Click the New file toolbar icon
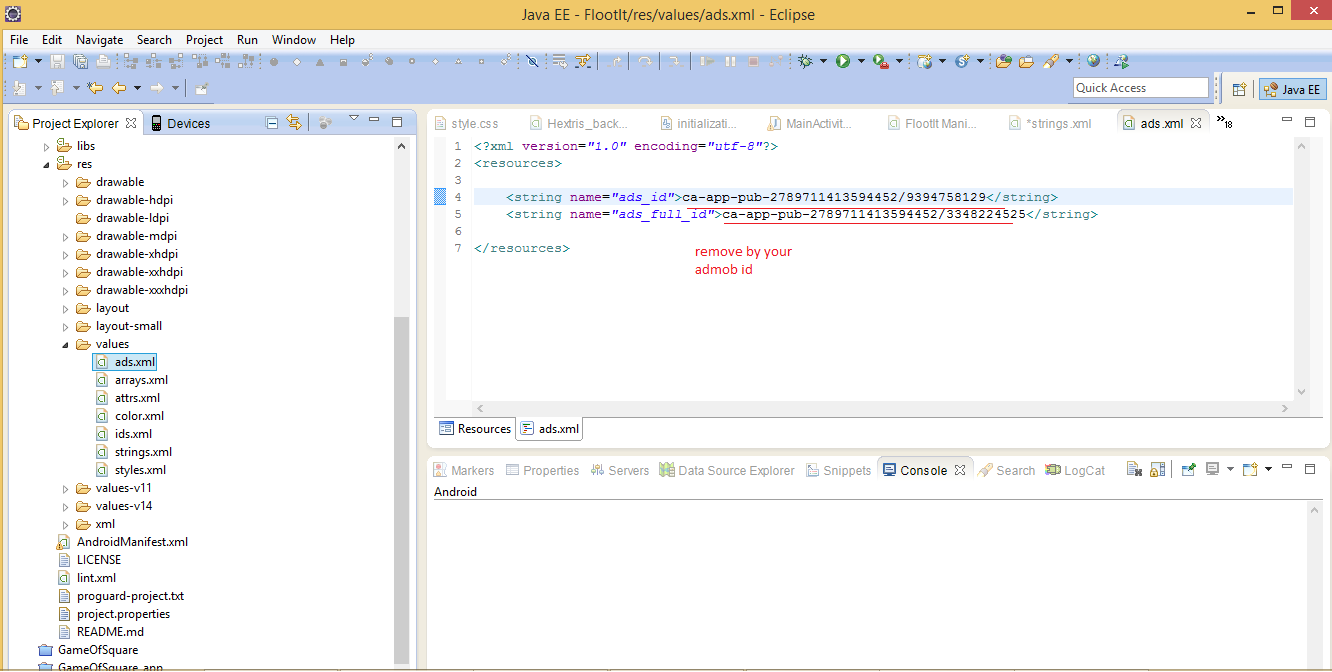The image size is (1332, 672). point(20,61)
